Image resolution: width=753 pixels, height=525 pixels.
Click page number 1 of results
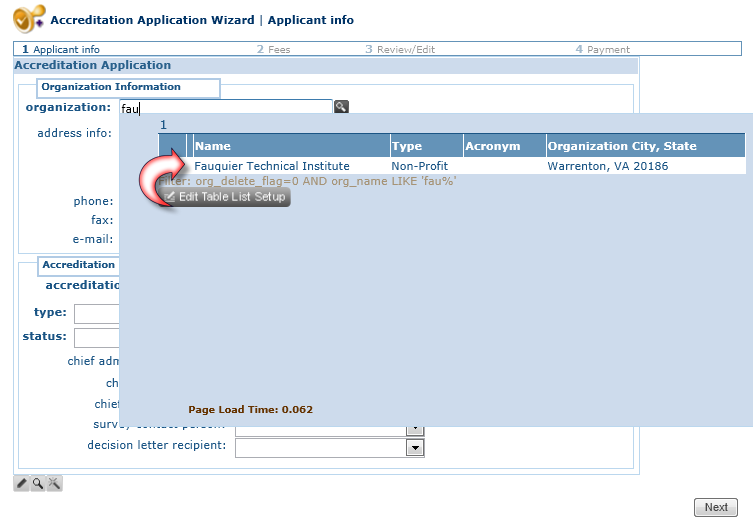click(x=163, y=125)
